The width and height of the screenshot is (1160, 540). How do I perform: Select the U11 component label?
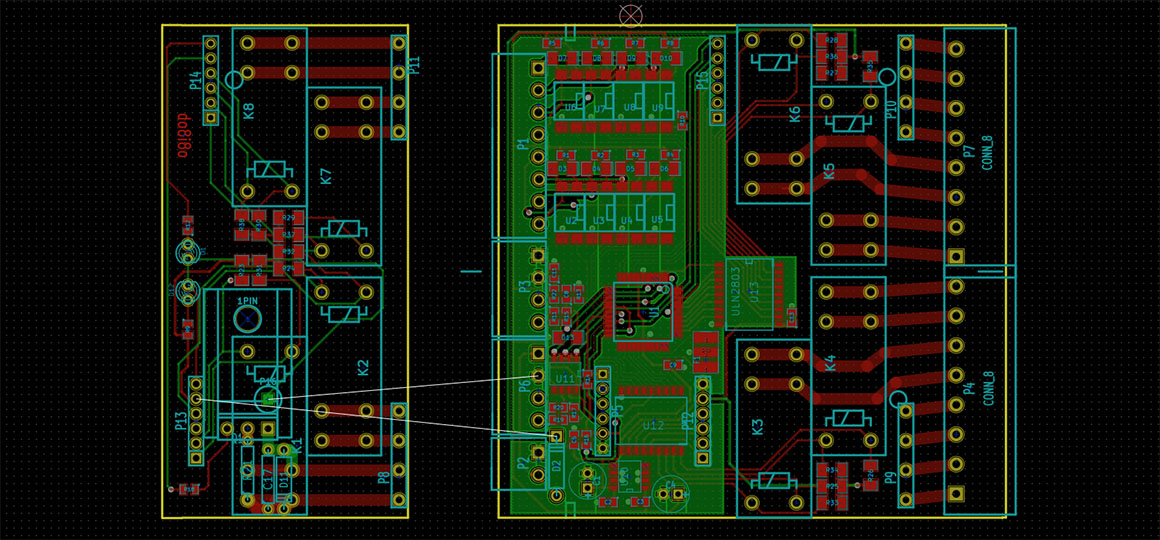tap(564, 378)
